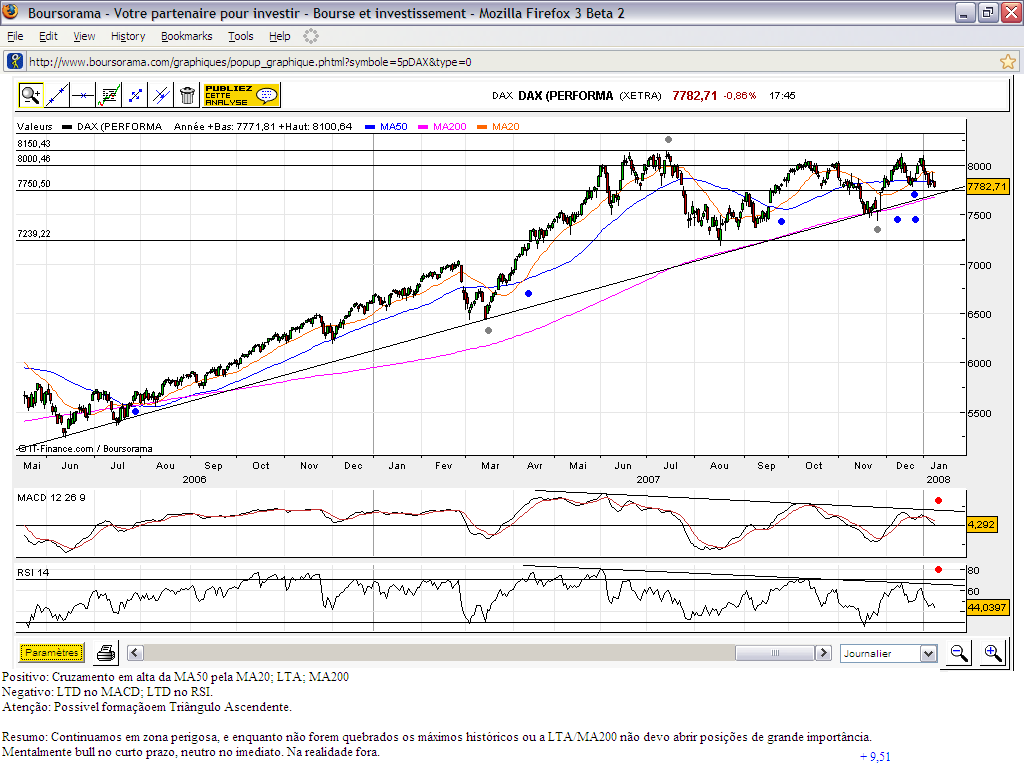Open the Tools menu

(x=240, y=37)
